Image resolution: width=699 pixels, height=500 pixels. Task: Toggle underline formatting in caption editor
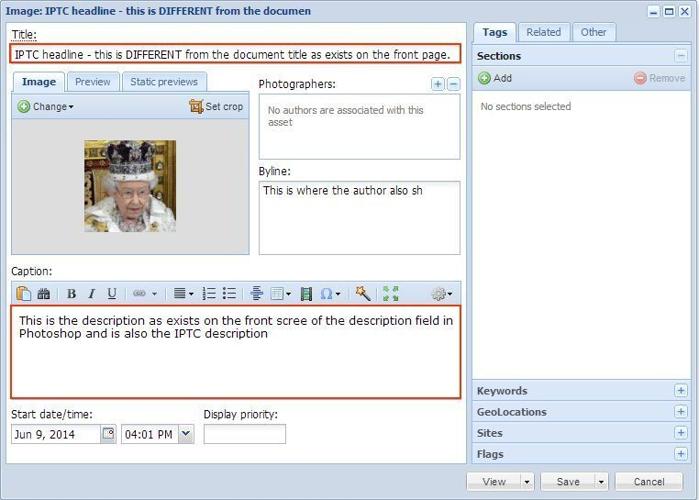click(111, 294)
